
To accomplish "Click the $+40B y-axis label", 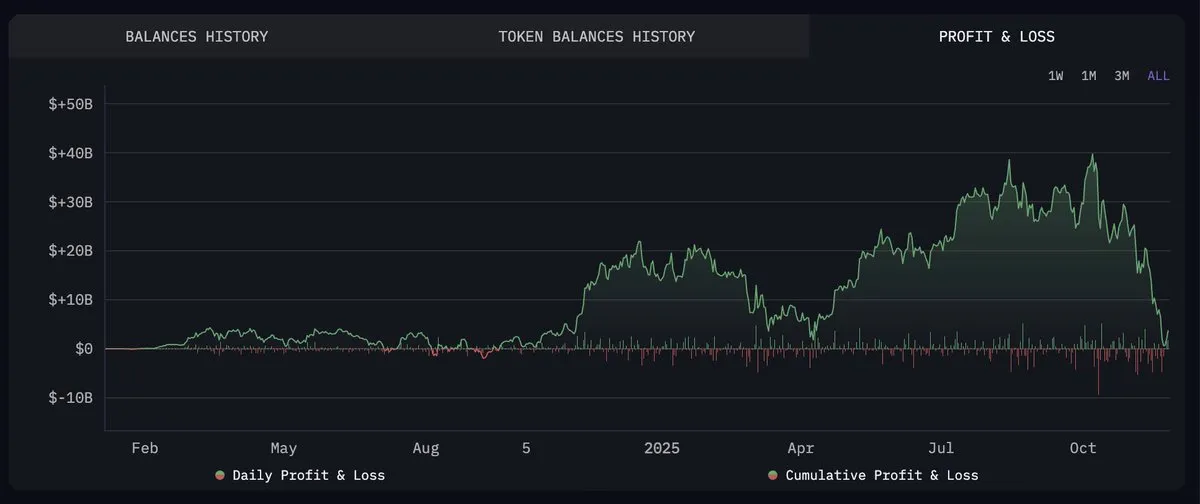I will 70,154.
